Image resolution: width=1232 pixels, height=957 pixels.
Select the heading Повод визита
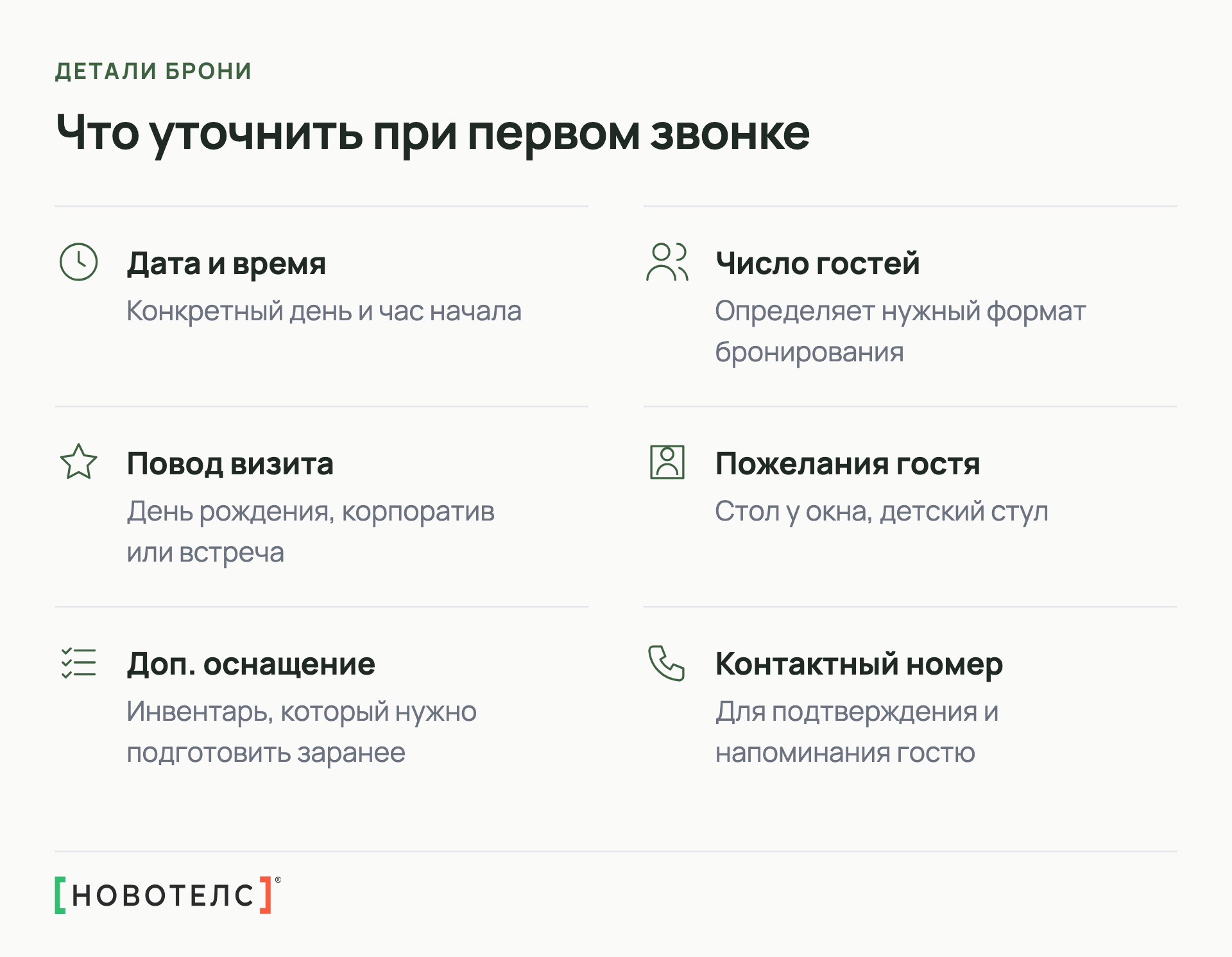pos(230,463)
